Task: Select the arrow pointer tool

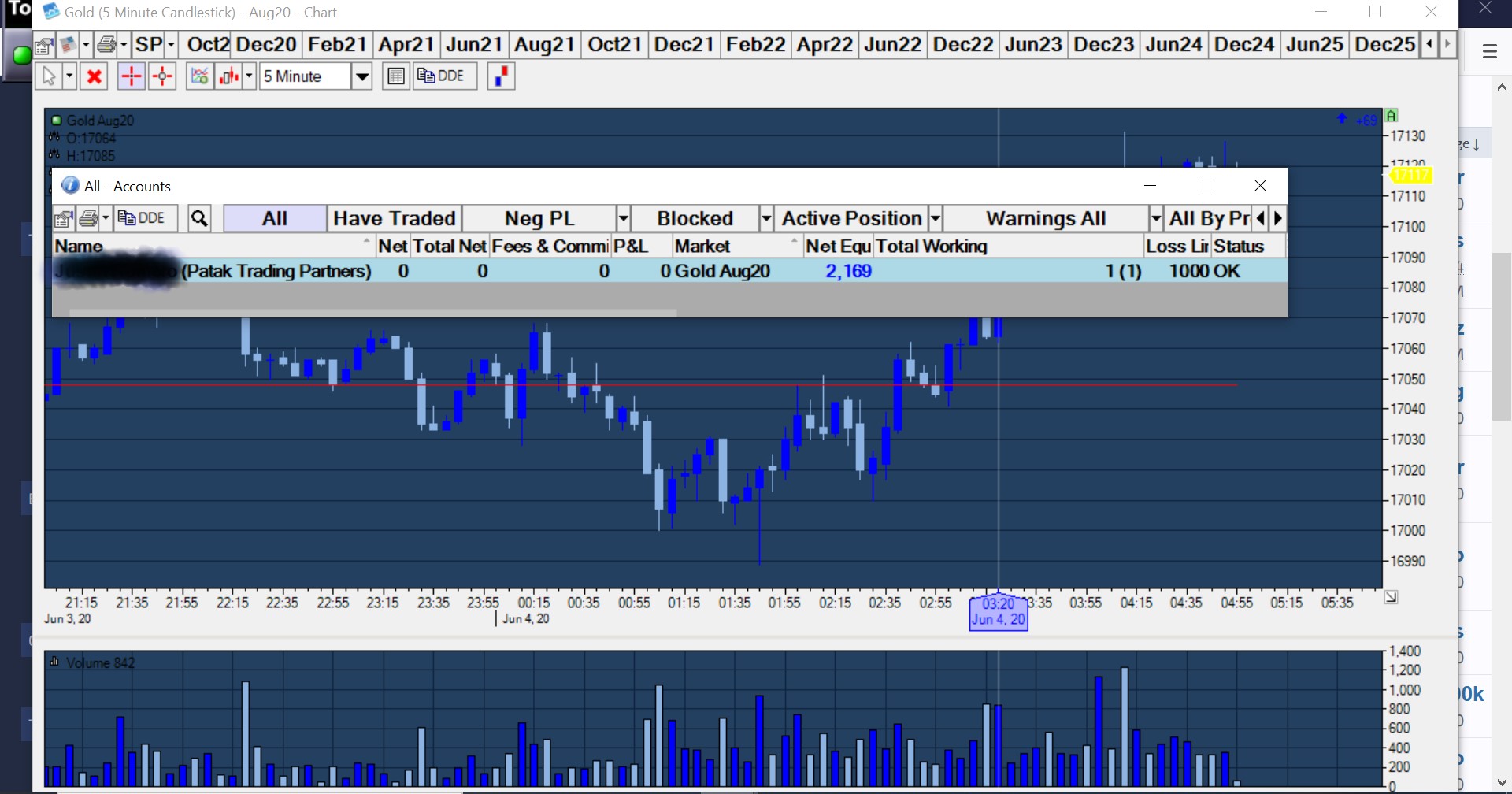Action: pos(50,76)
